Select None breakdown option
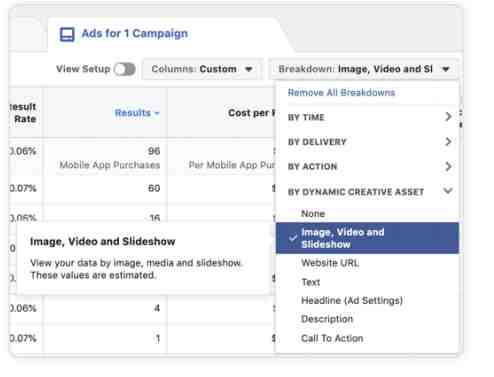This screenshot has width=494, height=377. tap(313, 214)
